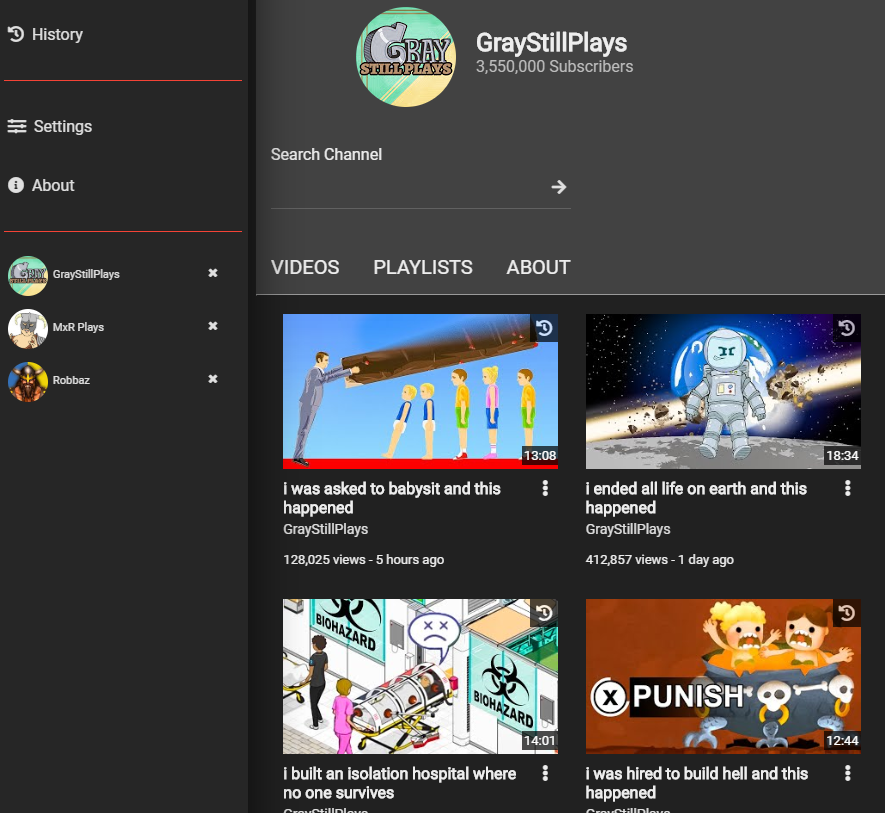The width and height of the screenshot is (885, 813).
Task: Click the 18:34 duration badge
Action: (842, 456)
